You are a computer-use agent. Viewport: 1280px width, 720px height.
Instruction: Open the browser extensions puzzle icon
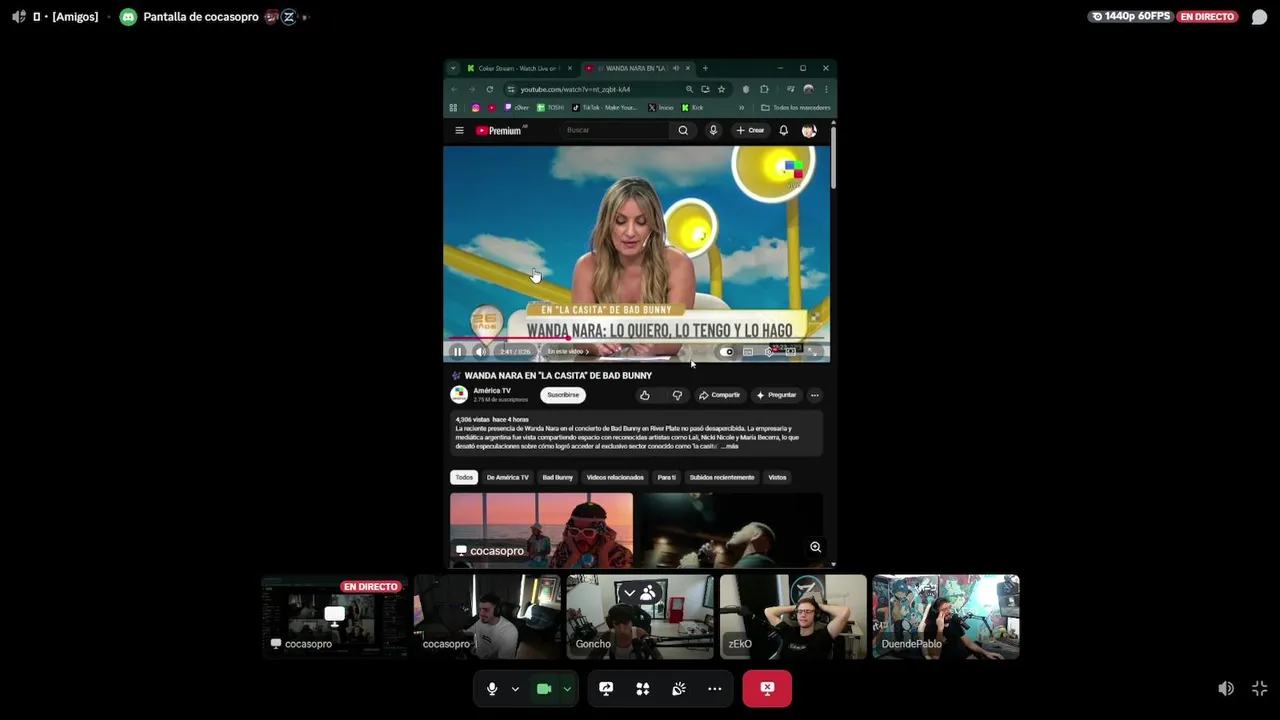click(x=764, y=89)
